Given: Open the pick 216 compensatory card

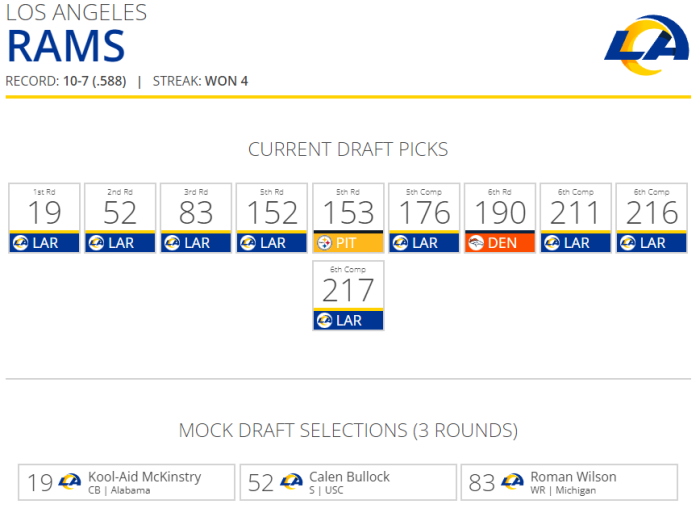Looking at the screenshot, I should coord(652,212).
